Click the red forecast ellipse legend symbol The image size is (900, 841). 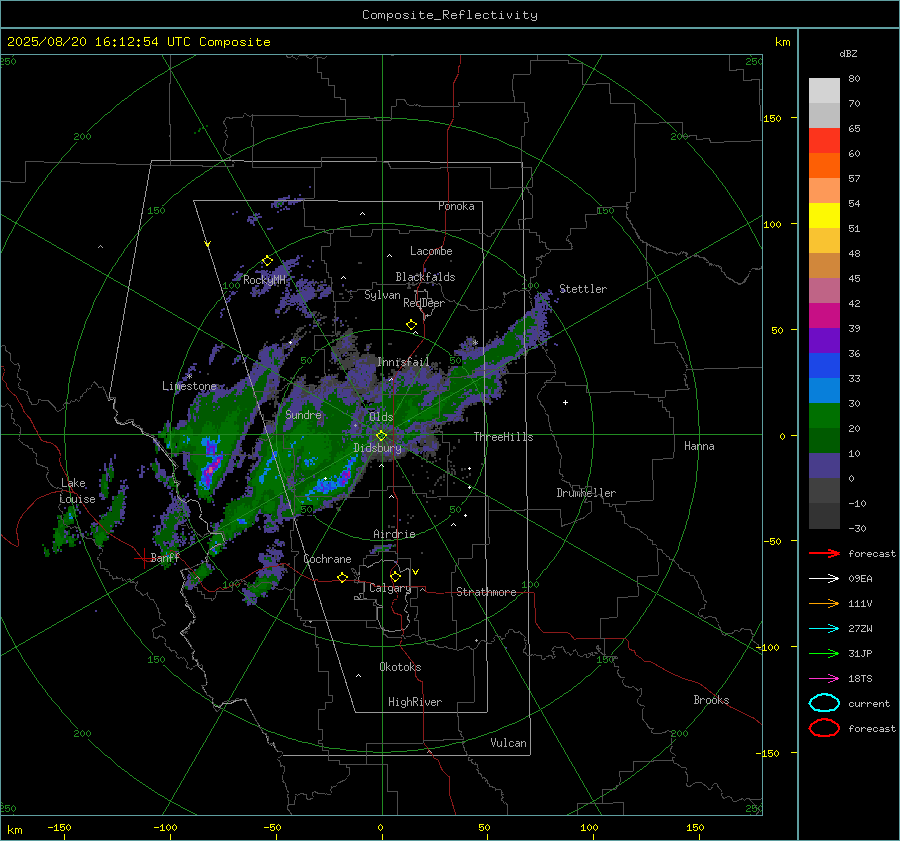[x=824, y=728]
